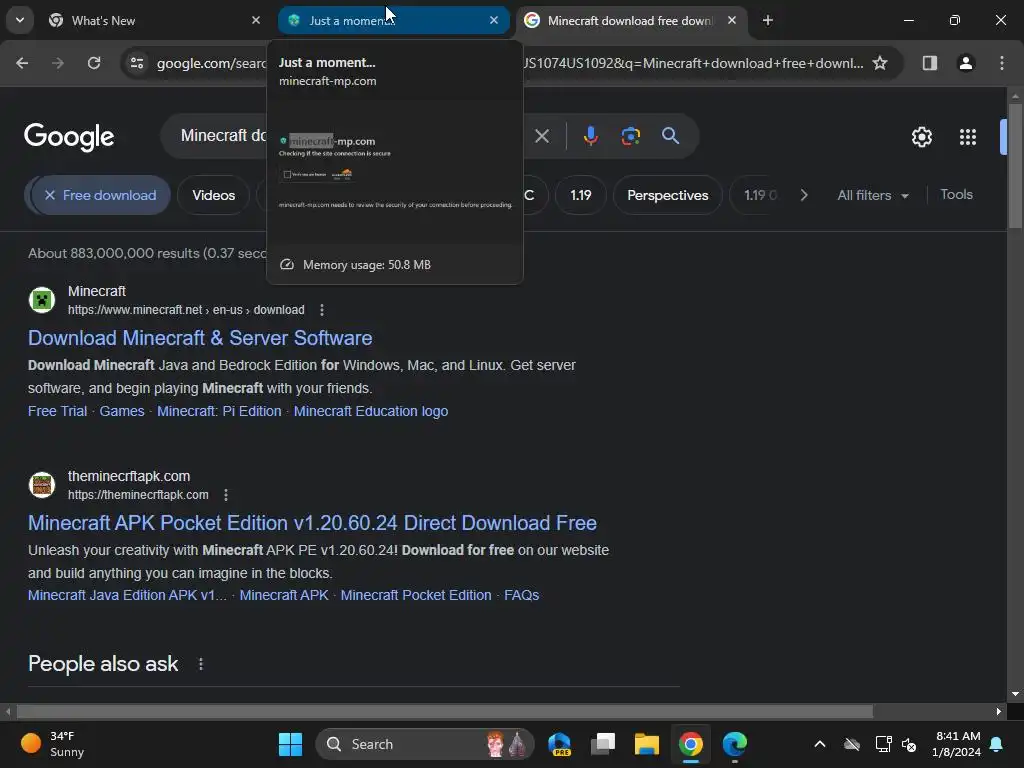Open the clock and calendar flyout
The height and width of the screenshot is (768, 1024).
pos(956,744)
